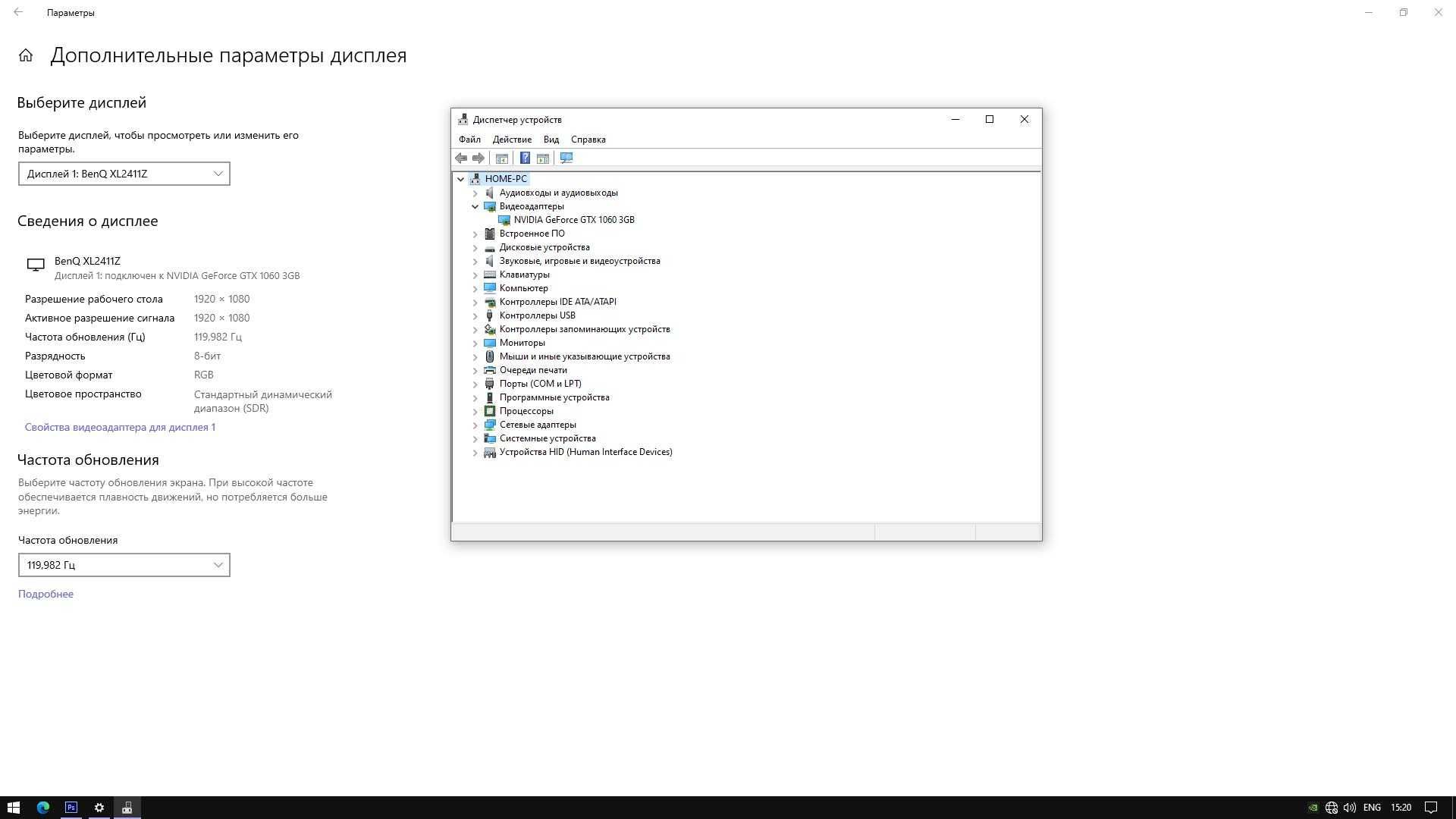
Task: Click the Подробнее link
Action: coord(45,594)
